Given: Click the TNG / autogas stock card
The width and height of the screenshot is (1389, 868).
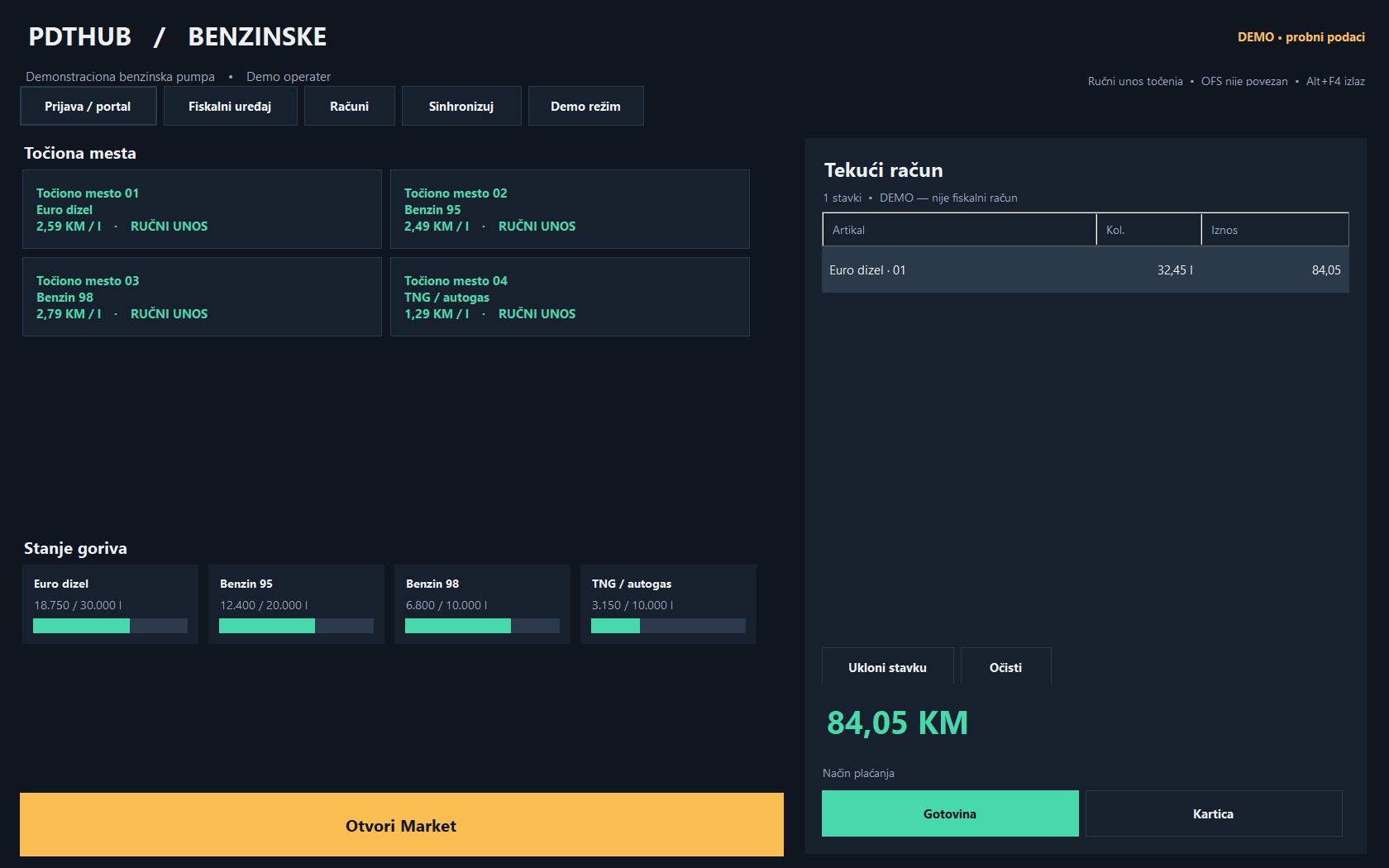Looking at the screenshot, I should (668, 604).
